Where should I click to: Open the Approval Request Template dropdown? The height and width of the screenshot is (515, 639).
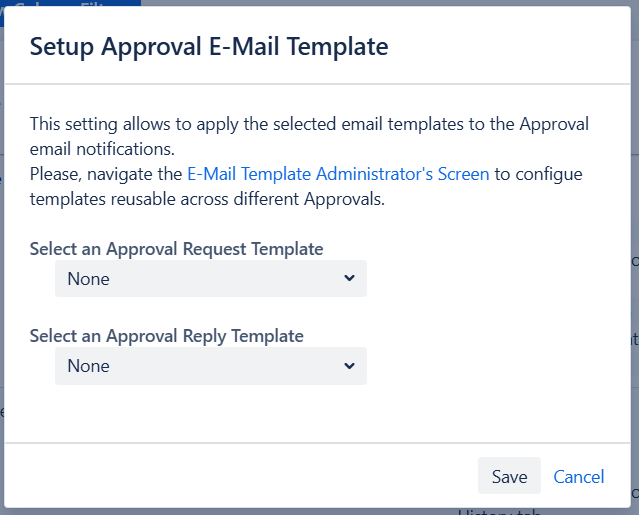tap(210, 279)
